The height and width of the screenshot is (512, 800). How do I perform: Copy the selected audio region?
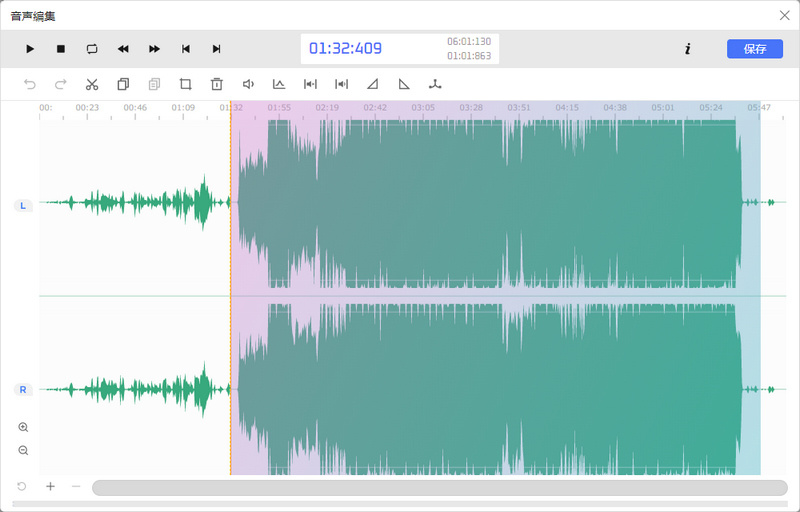(x=123, y=84)
